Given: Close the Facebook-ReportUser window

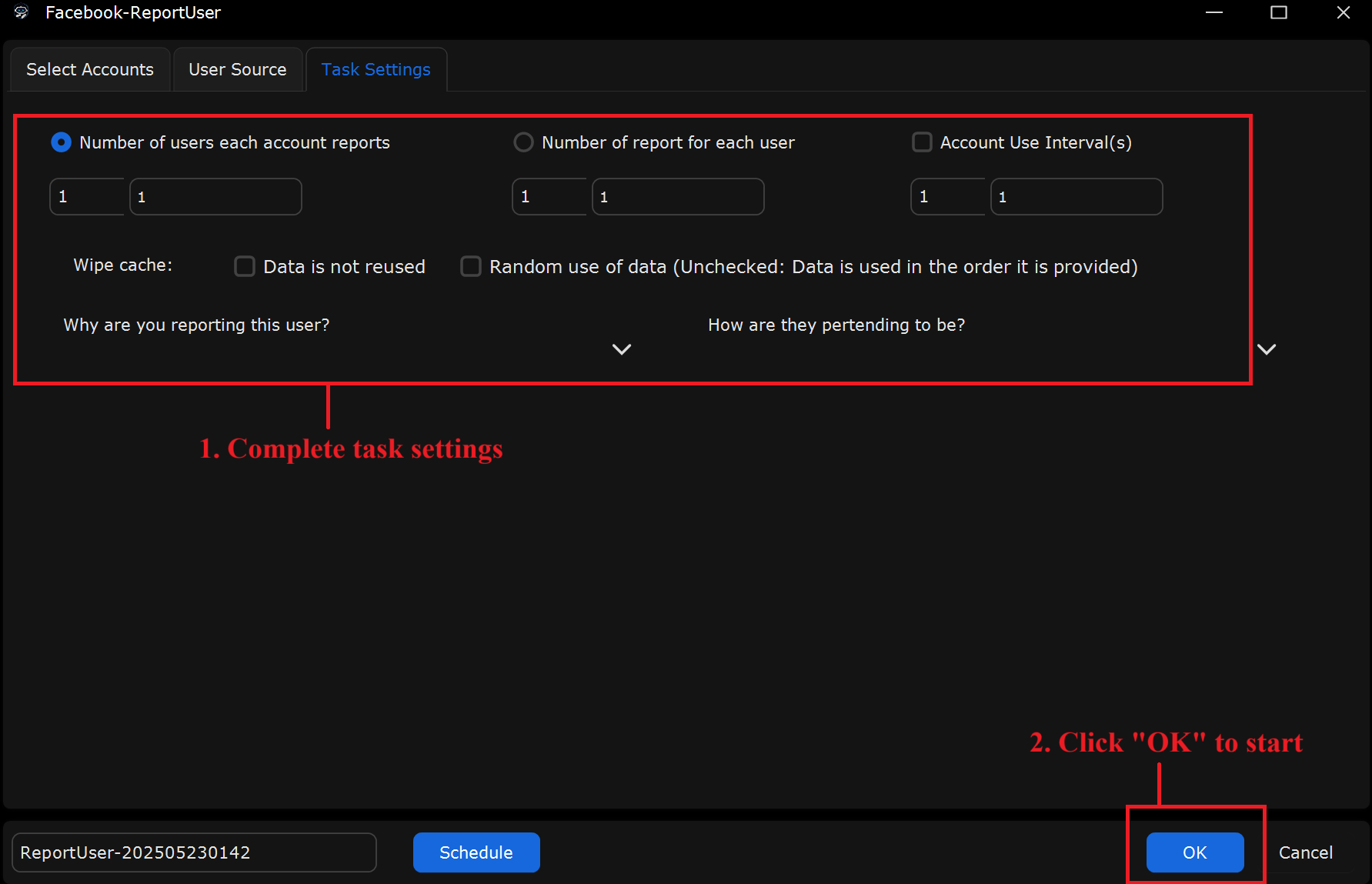Looking at the screenshot, I should click(1344, 12).
